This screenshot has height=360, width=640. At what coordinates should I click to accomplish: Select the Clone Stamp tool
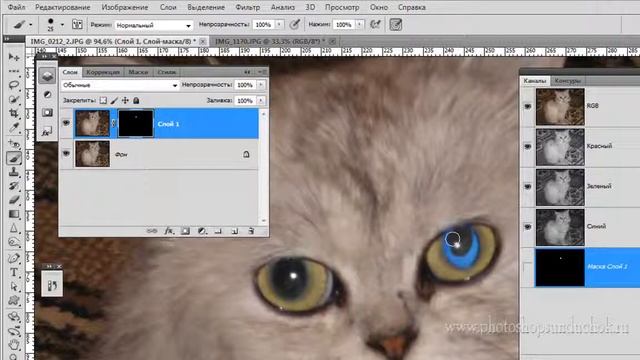pyautogui.click(x=14, y=172)
